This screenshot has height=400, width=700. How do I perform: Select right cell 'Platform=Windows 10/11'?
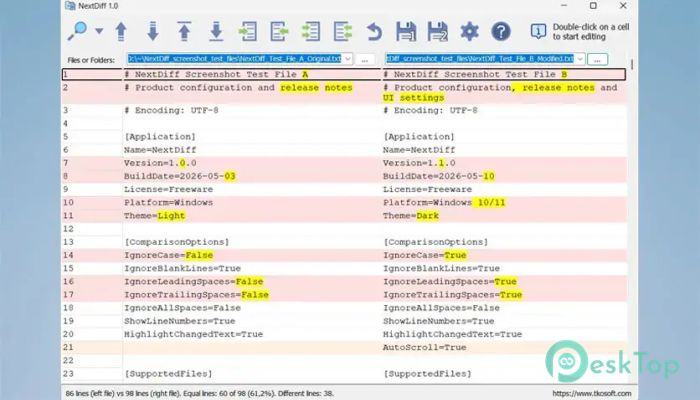click(x=504, y=202)
